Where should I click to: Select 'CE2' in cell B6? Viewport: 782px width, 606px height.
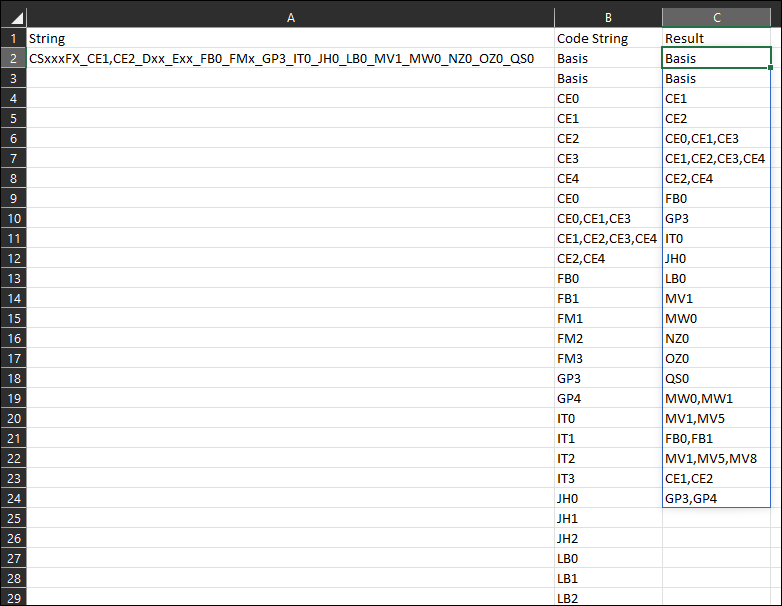click(608, 139)
